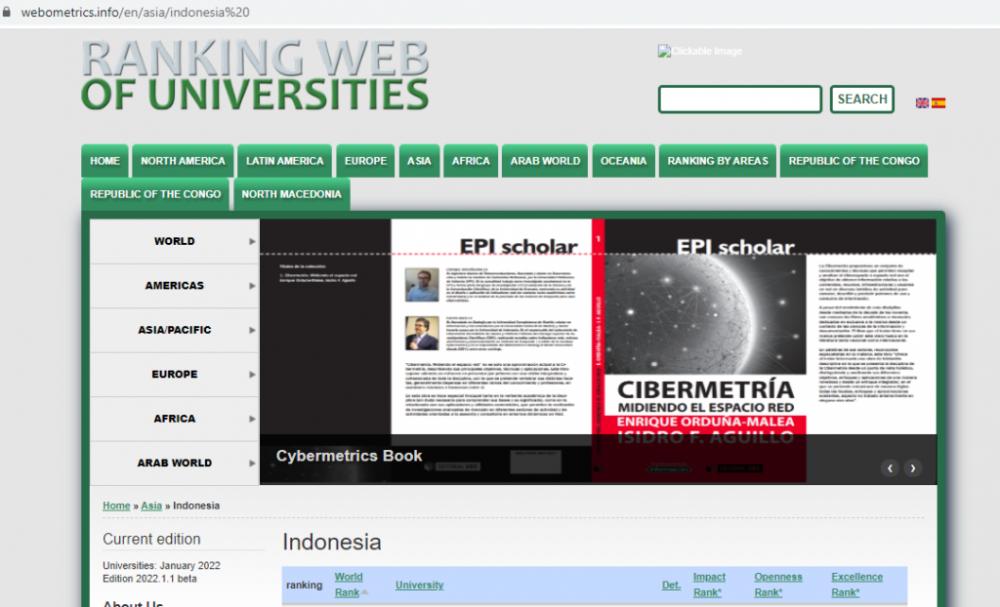Switch site language with the Spanish flag
1000x607 pixels.
pos(938,103)
